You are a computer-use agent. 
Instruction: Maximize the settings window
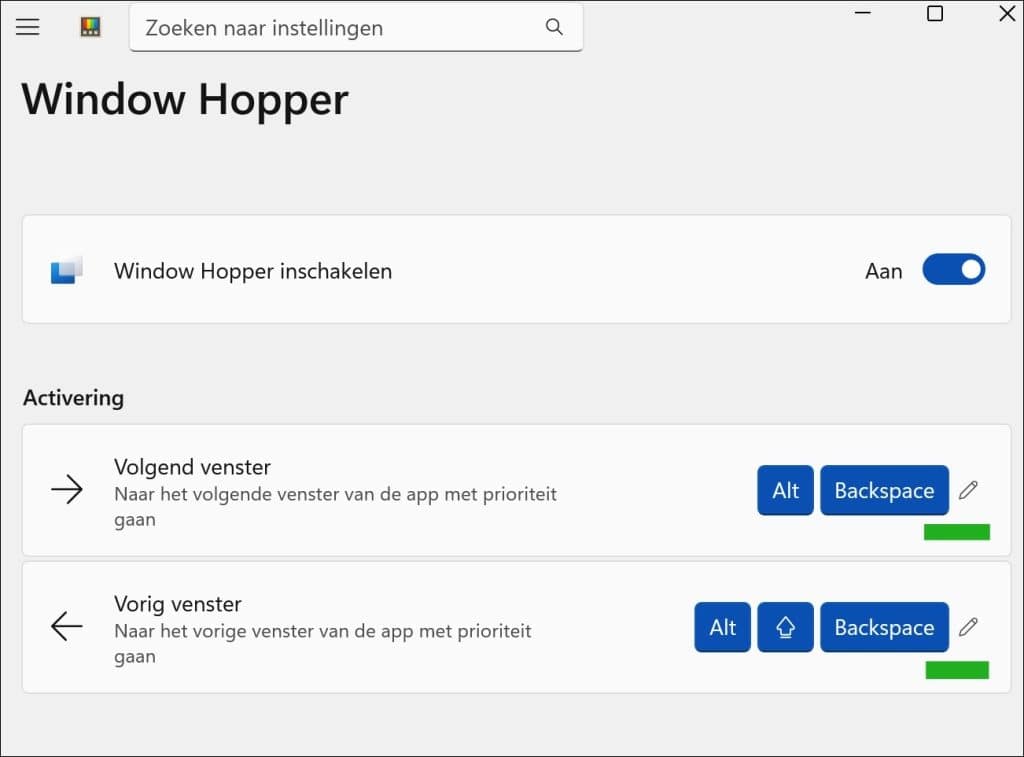pos(935,13)
